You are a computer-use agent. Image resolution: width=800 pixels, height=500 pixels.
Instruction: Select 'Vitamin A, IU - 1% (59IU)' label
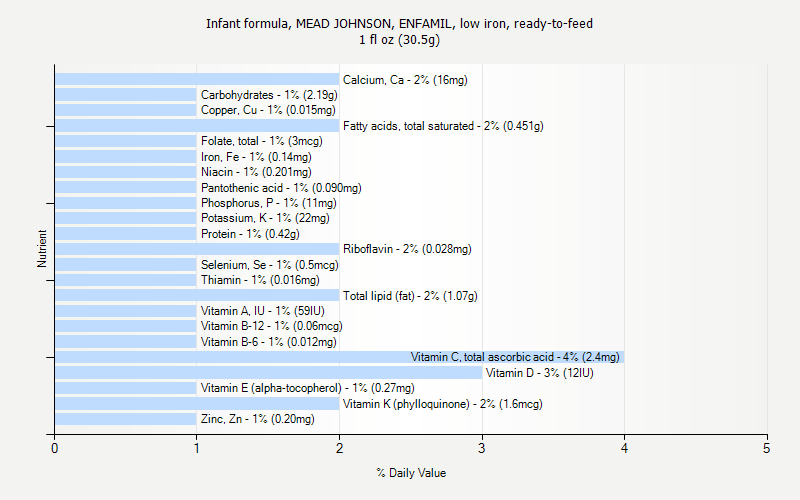[x=262, y=311]
